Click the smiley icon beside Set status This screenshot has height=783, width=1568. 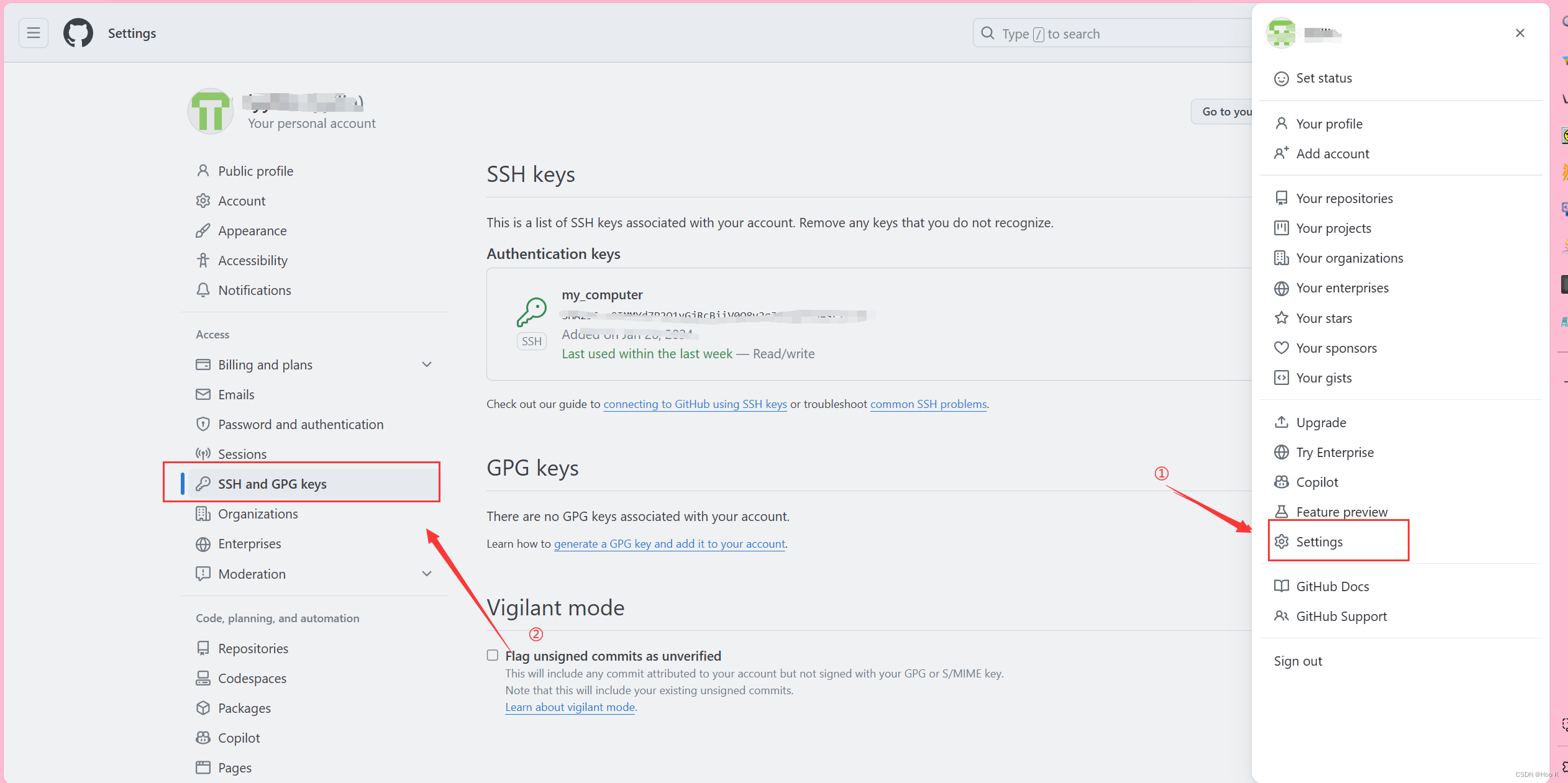(x=1281, y=79)
